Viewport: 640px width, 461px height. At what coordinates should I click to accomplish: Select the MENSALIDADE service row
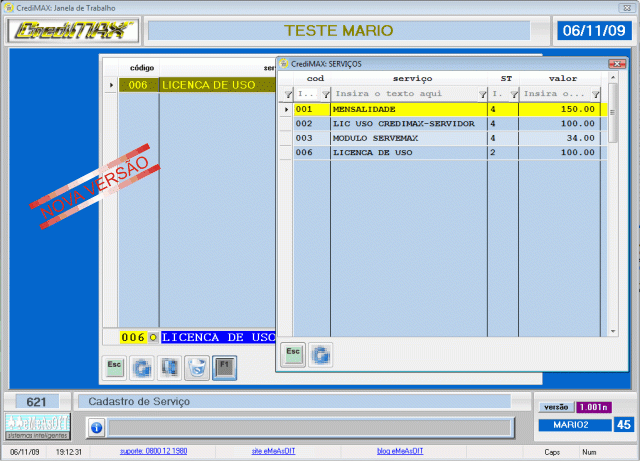point(408,109)
